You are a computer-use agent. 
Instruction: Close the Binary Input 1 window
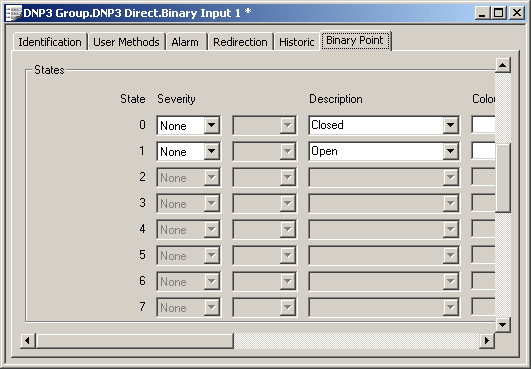coord(517,13)
